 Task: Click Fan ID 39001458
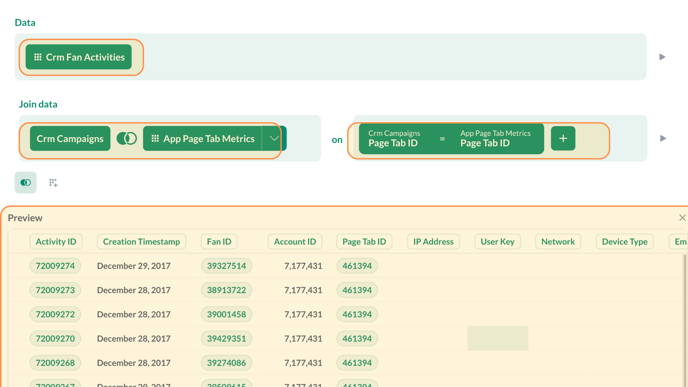point(226,314)
